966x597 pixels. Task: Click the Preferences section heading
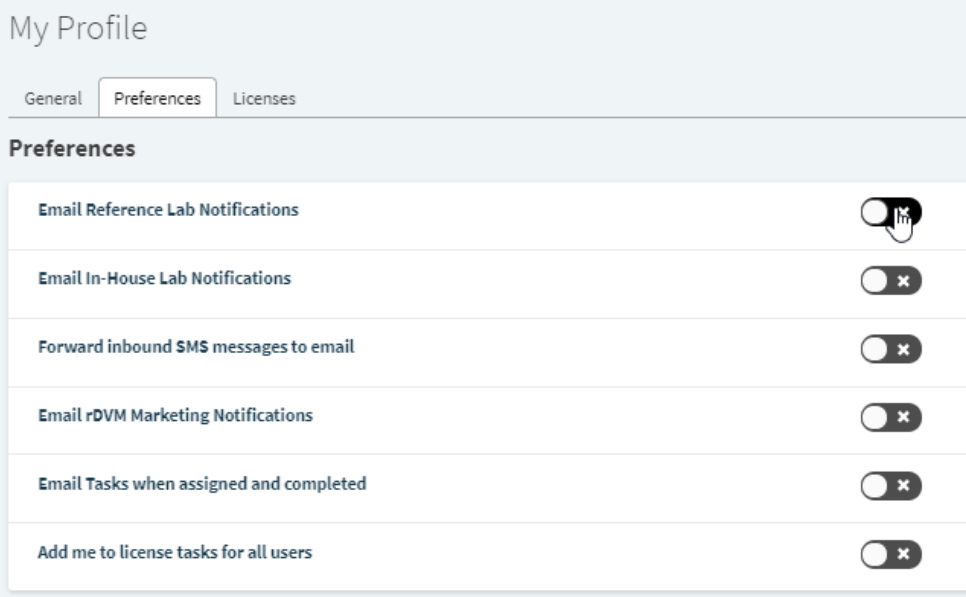(x=72, y=150)
